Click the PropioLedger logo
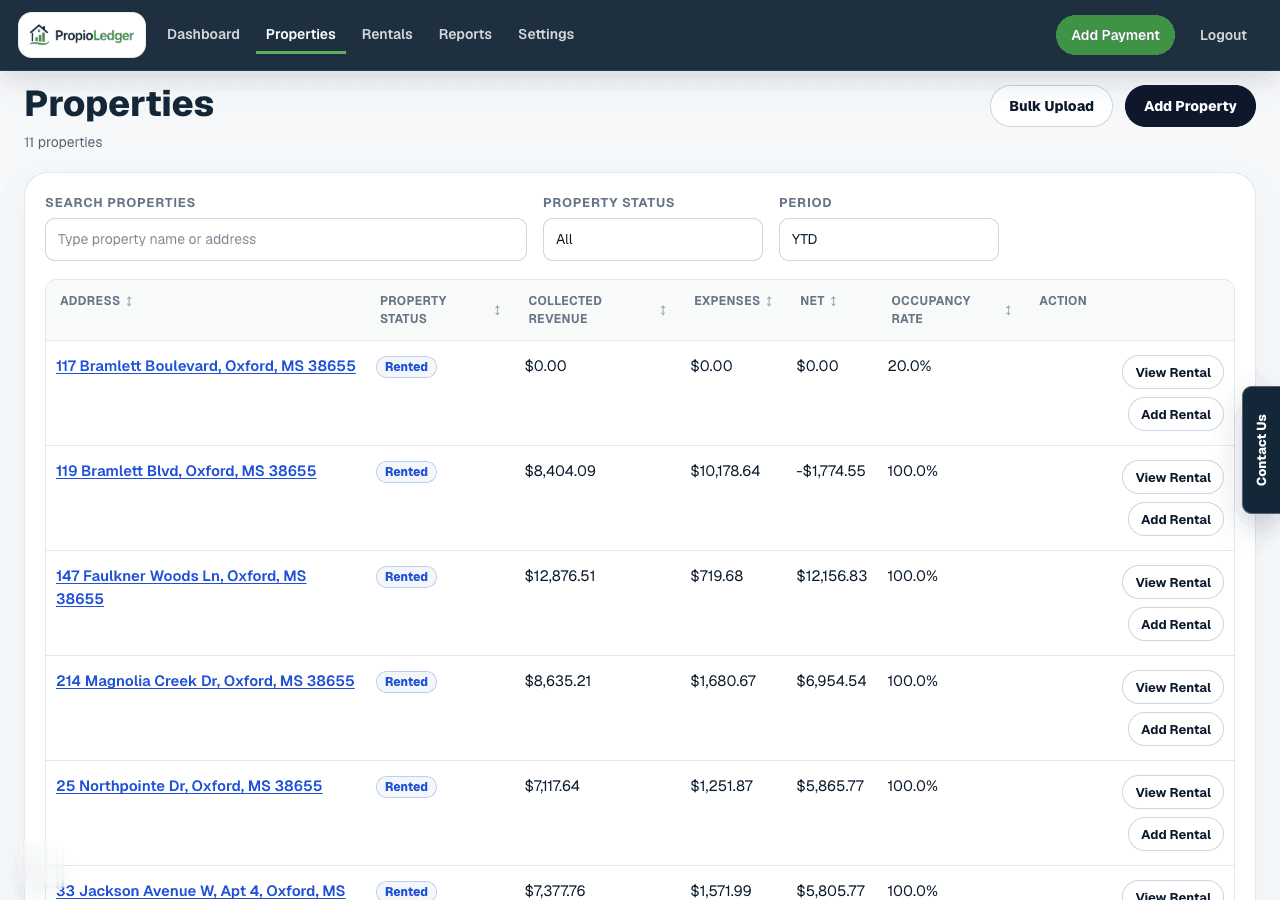This screenshot has width=1280, height=900. coord(82,35)
